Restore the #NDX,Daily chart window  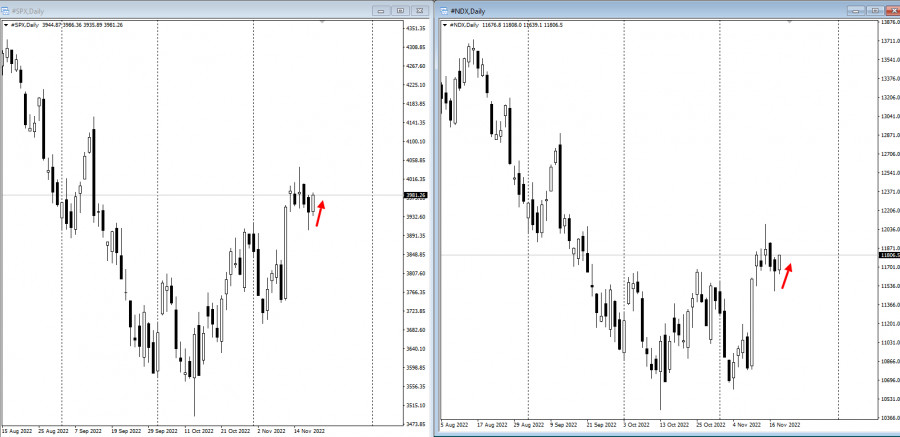[874, 10]
